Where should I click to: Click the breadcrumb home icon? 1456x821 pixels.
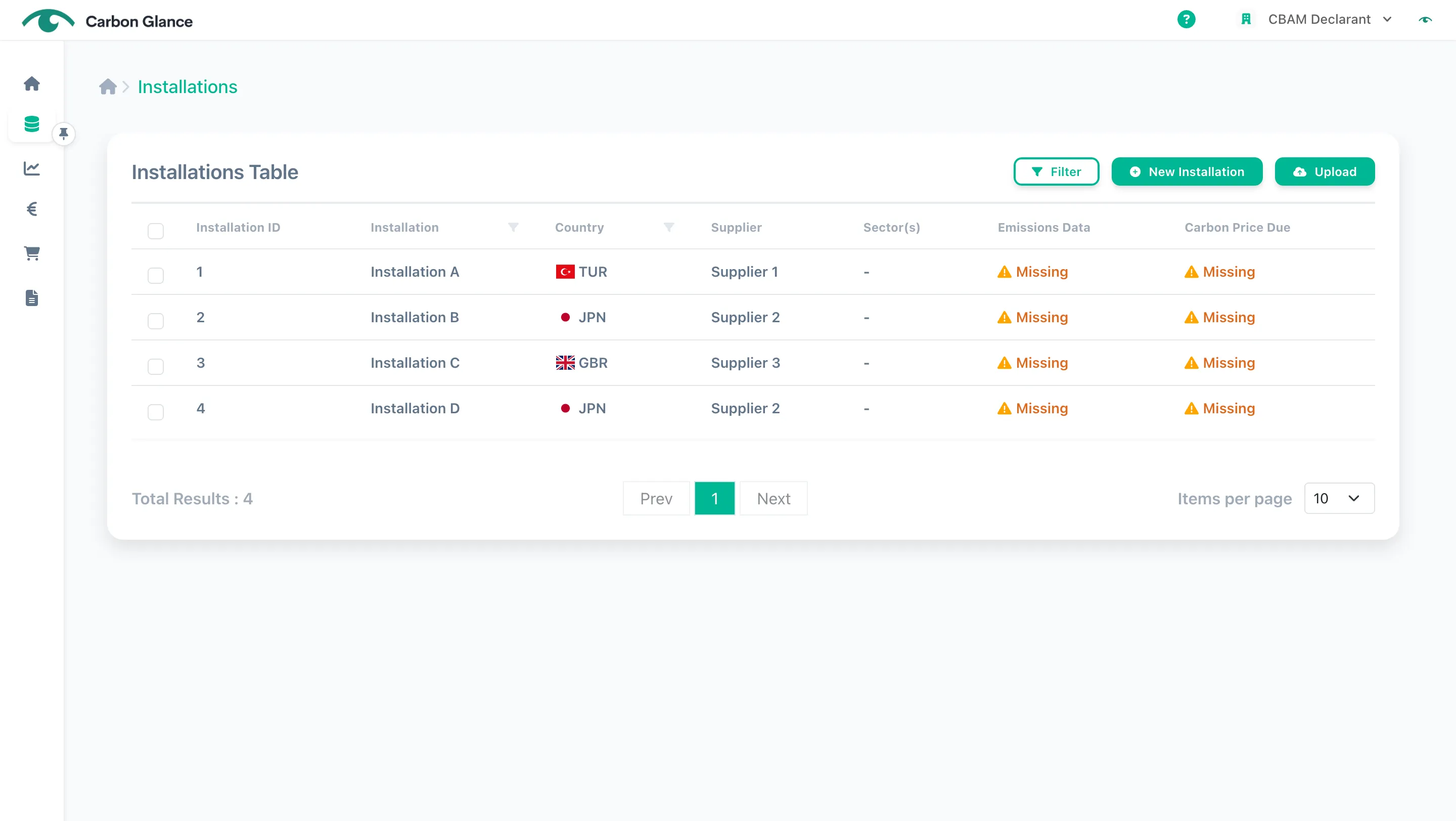tap(107, 87)
